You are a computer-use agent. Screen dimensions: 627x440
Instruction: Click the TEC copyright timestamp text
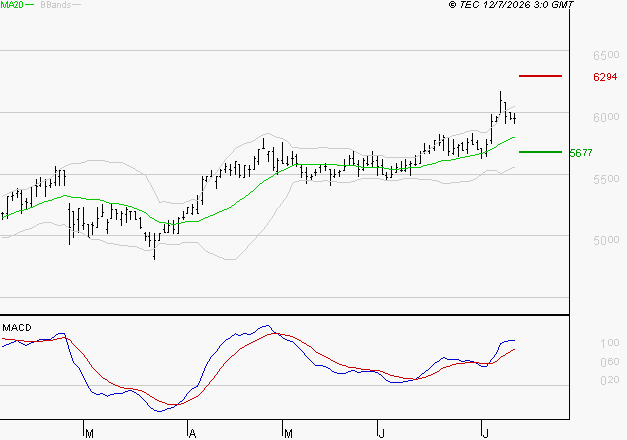pyautogui.click(x=511, y=5)
